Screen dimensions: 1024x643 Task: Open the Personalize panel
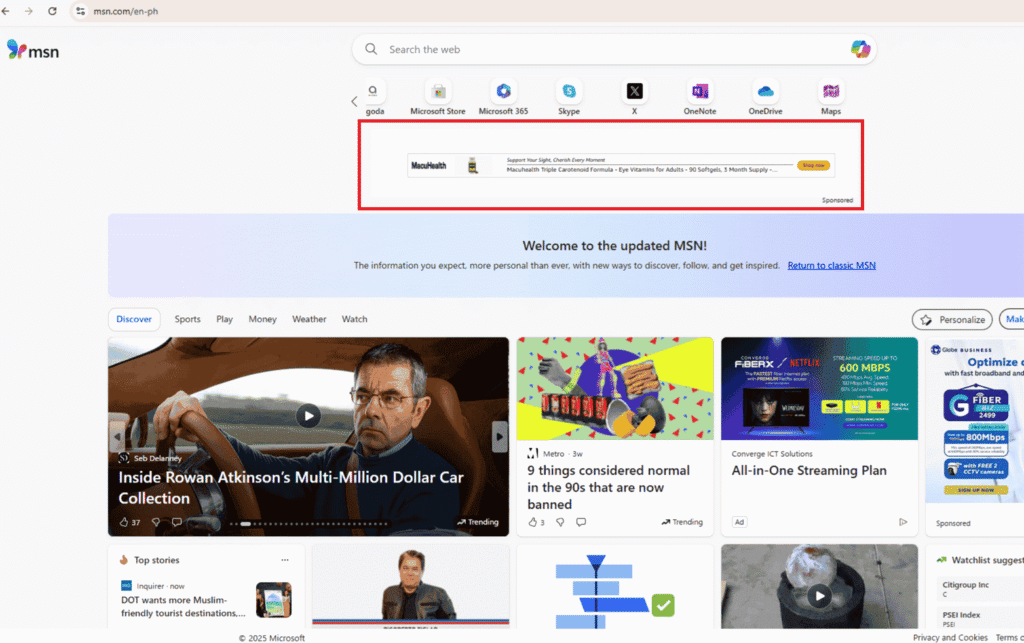(951, 318)
